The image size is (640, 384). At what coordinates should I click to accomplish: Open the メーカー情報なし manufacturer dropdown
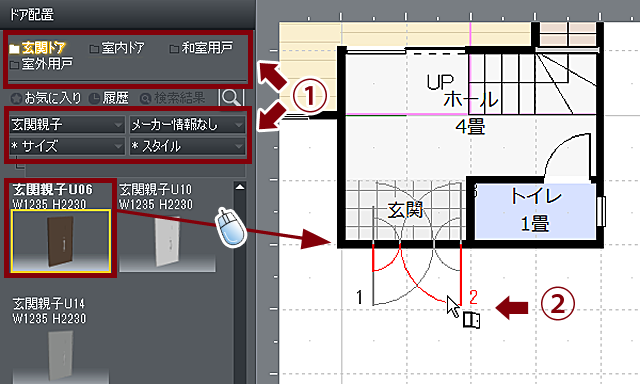pos(187,124)
